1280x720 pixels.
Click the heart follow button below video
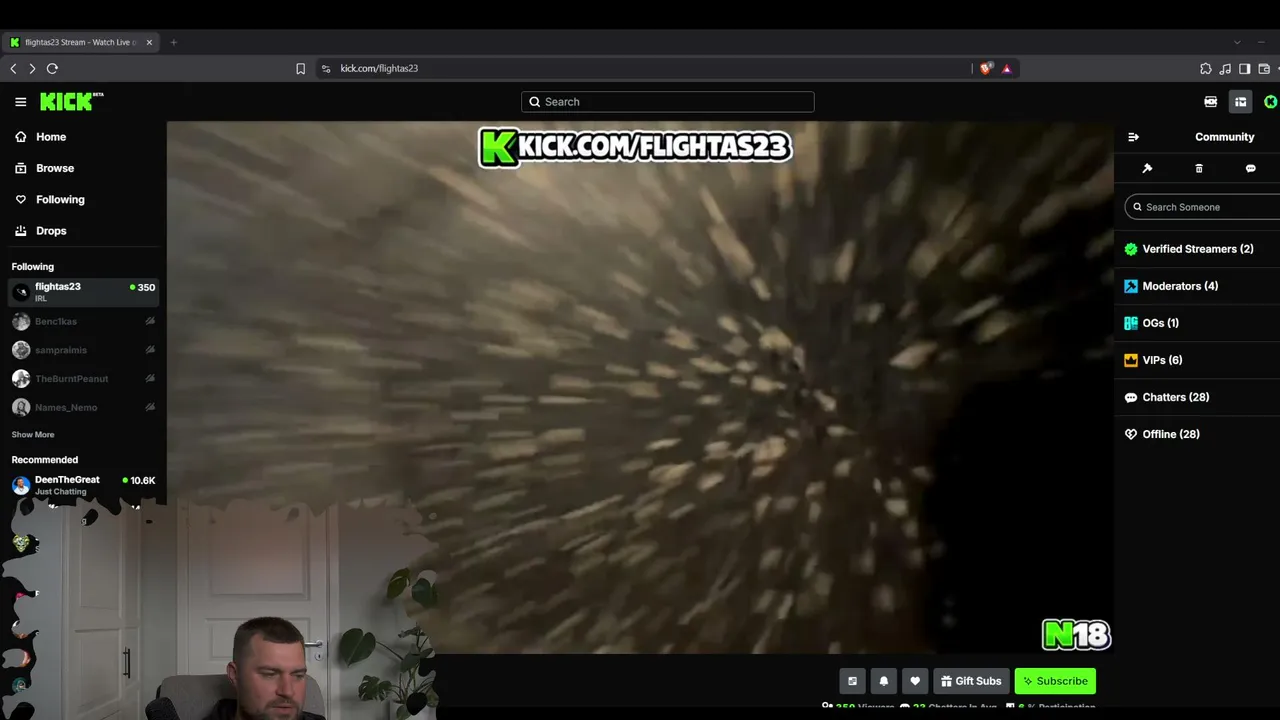click(915, 681)
